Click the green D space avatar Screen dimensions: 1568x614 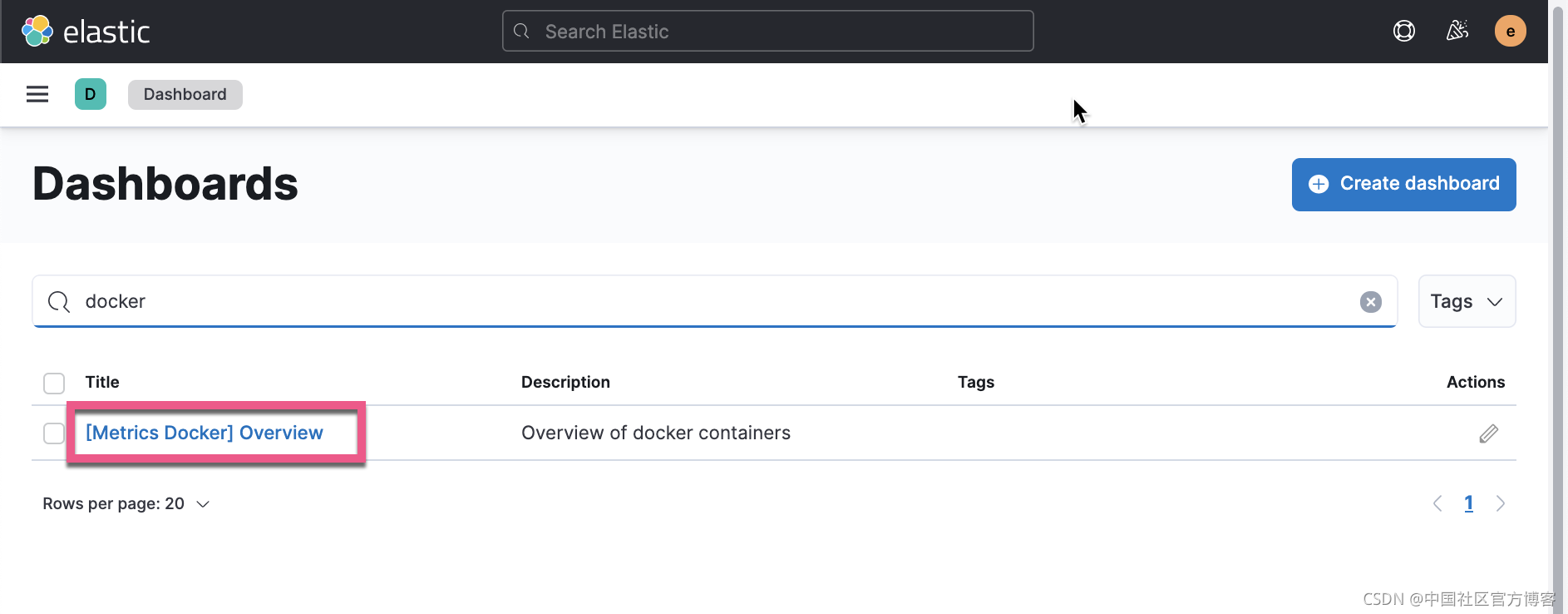91,94
